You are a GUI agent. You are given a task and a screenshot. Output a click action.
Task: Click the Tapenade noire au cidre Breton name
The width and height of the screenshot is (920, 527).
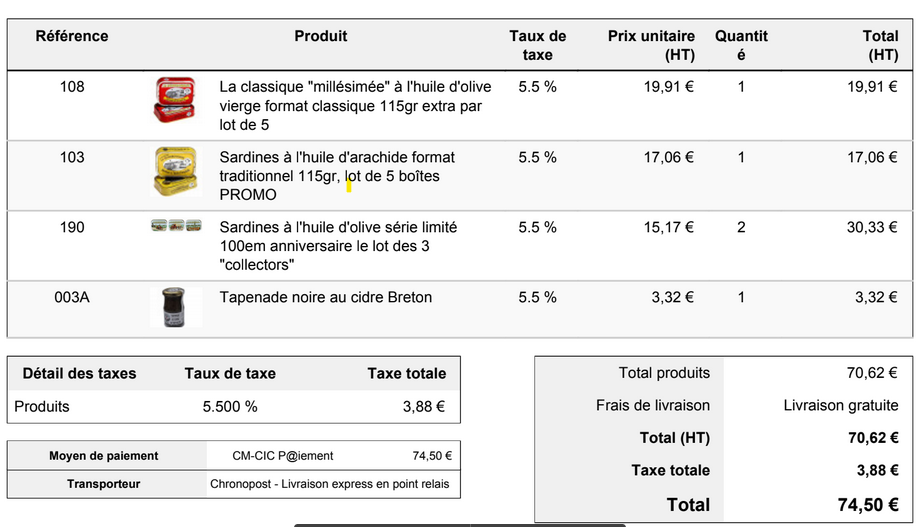tap(326, 297)
